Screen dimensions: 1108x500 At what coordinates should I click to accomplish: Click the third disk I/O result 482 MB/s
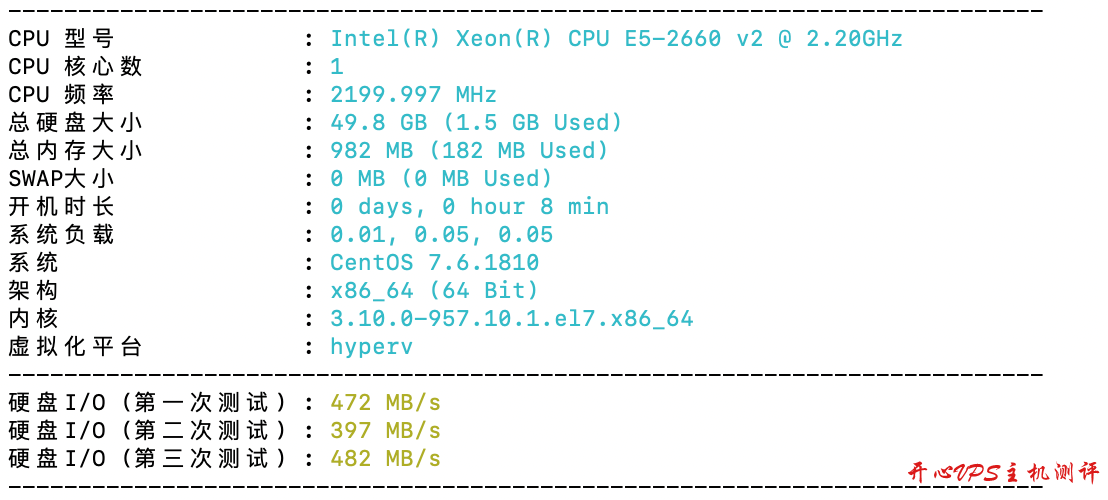tap(385, 459)
